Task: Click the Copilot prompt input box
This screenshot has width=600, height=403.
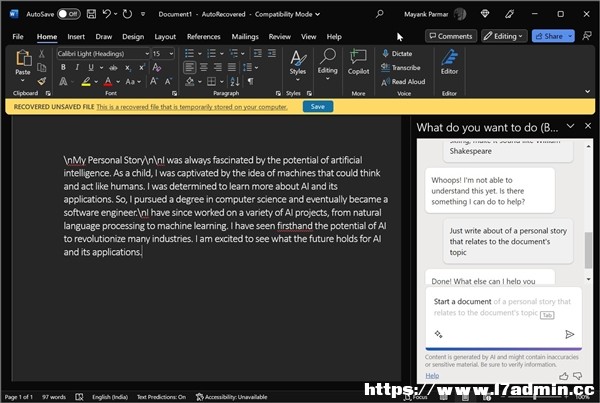Action: 504,318
